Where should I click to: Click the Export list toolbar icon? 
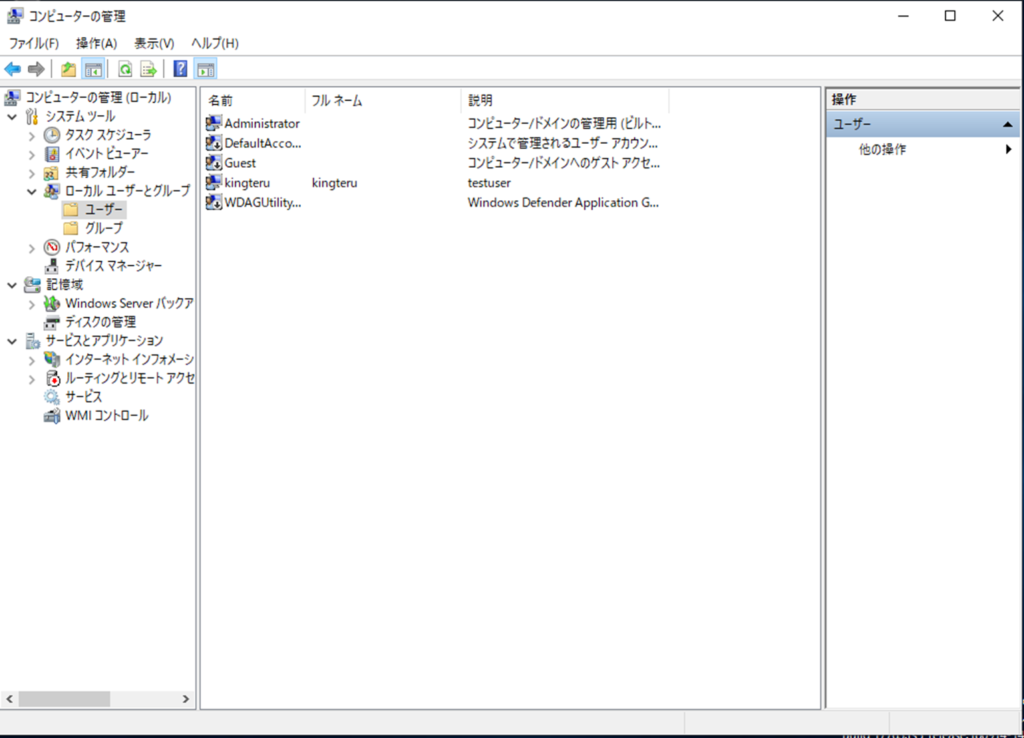click(148, 69)
